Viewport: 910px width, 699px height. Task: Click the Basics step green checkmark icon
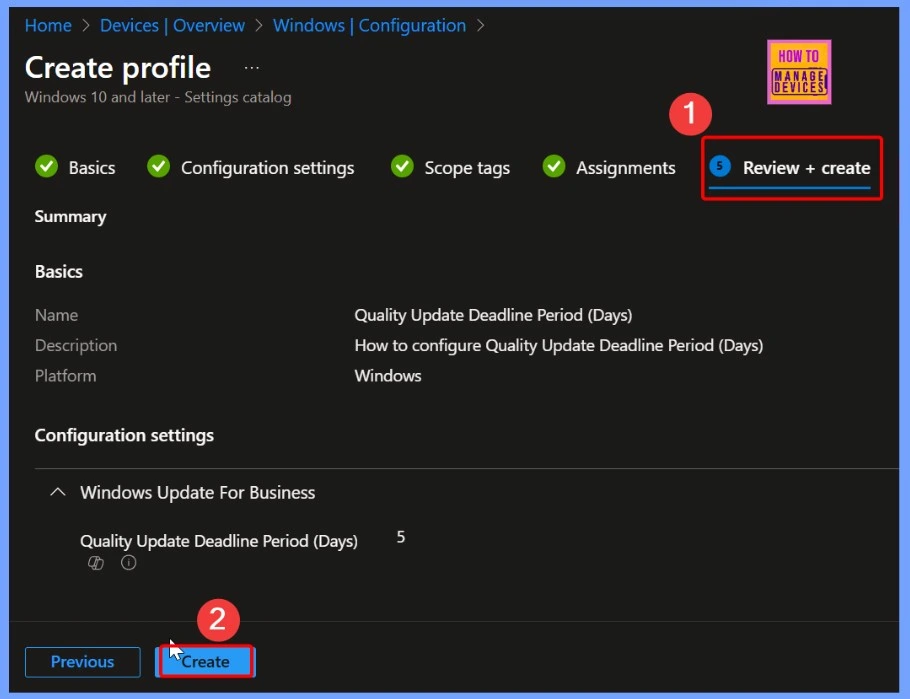click(46, 167)
